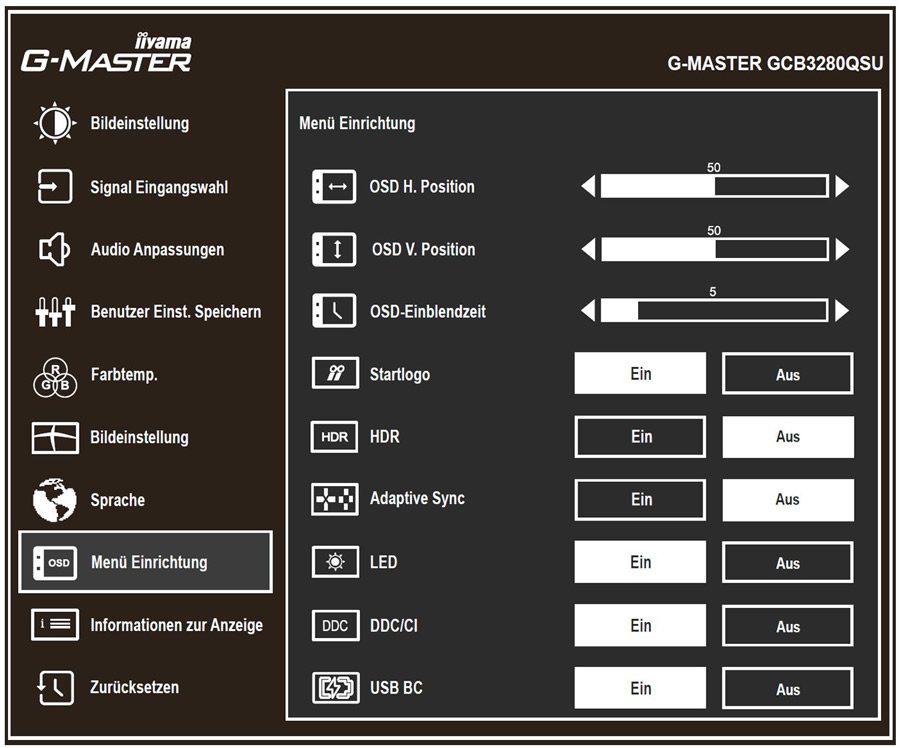The width and height of the screenshot is (900, 748).
Task: Click the OSD-Einblendzeit clock icon
Action: [334, 311]
